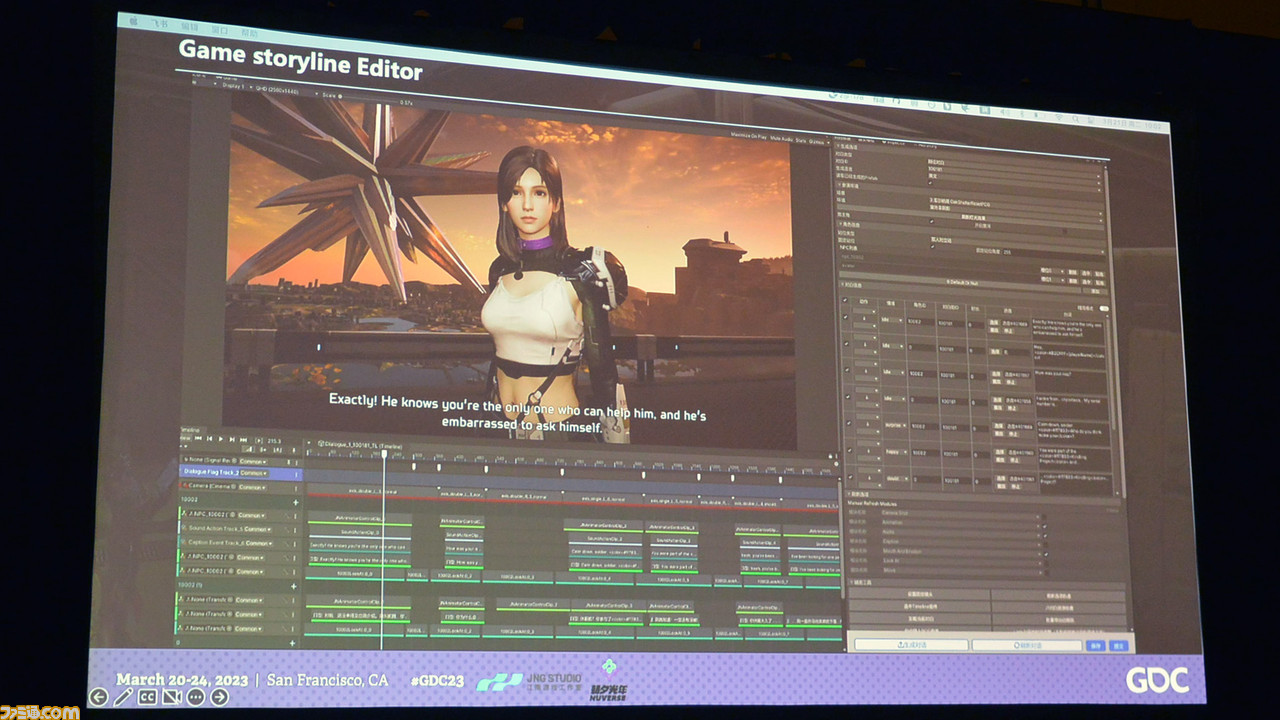This screenshot has height=720, width=1280.
Task: Toggle Play Range mode in Timeline
Action: [259, 440]
